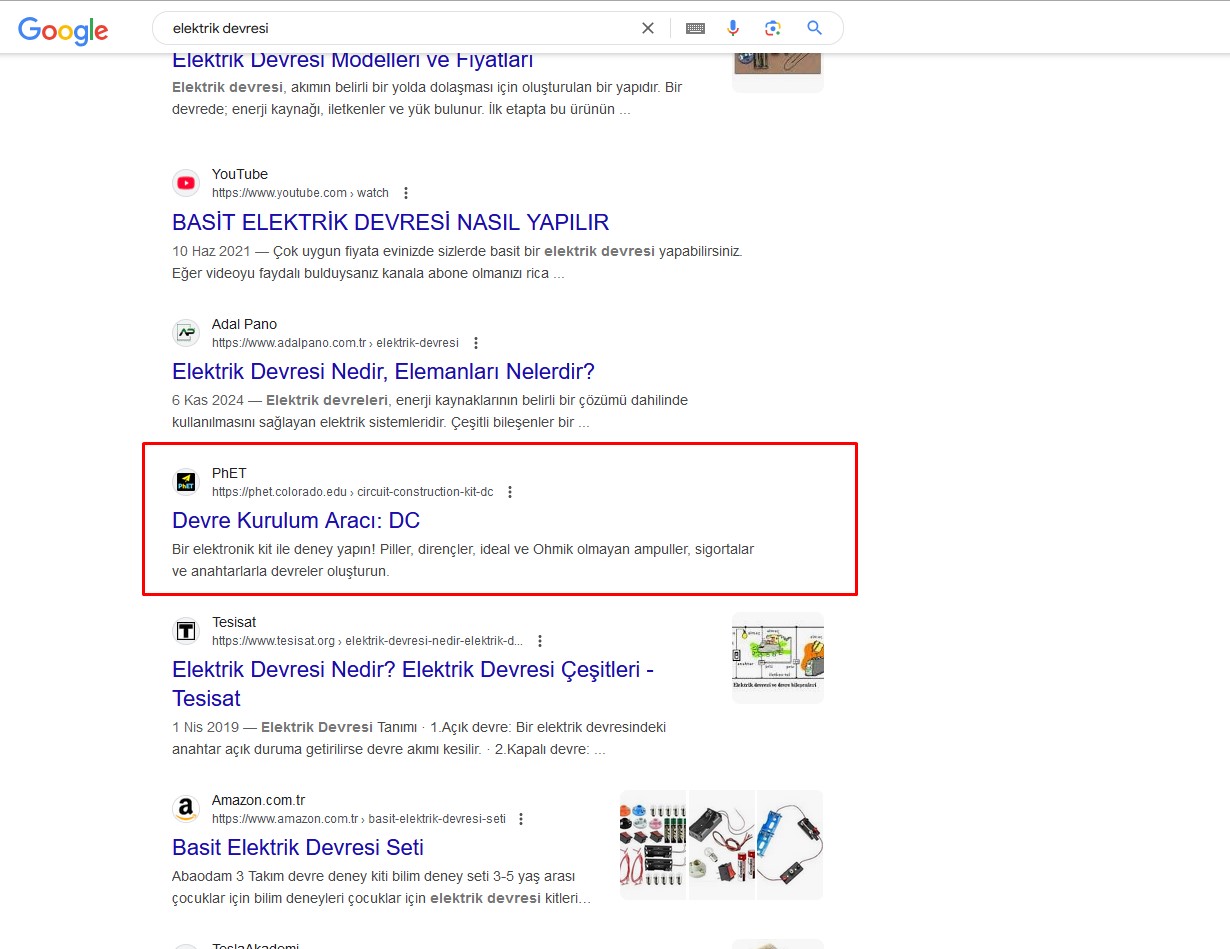Open 'Devre Kurulum Aracı: DC' result
The height and width of the screenshot is (949, 1230).
[296, 520]
